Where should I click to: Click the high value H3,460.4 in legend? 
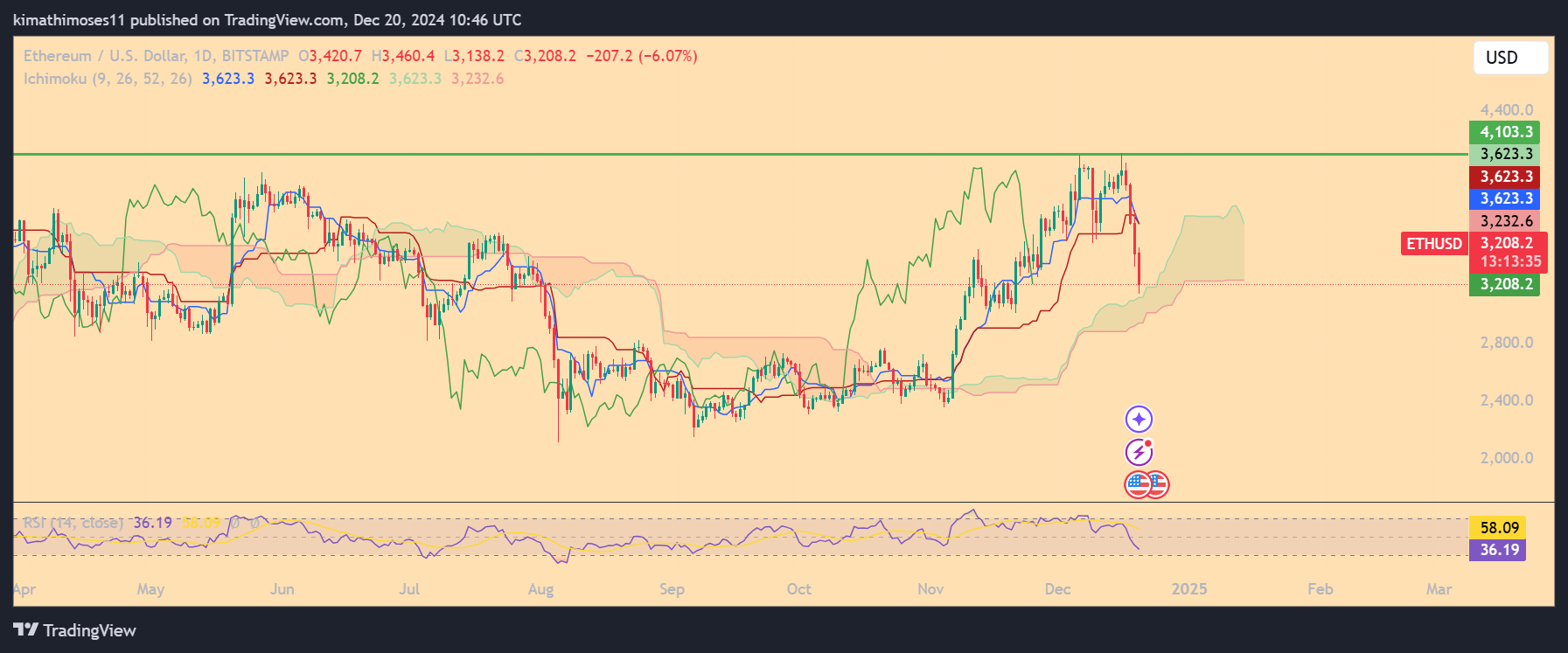[402, 56]
